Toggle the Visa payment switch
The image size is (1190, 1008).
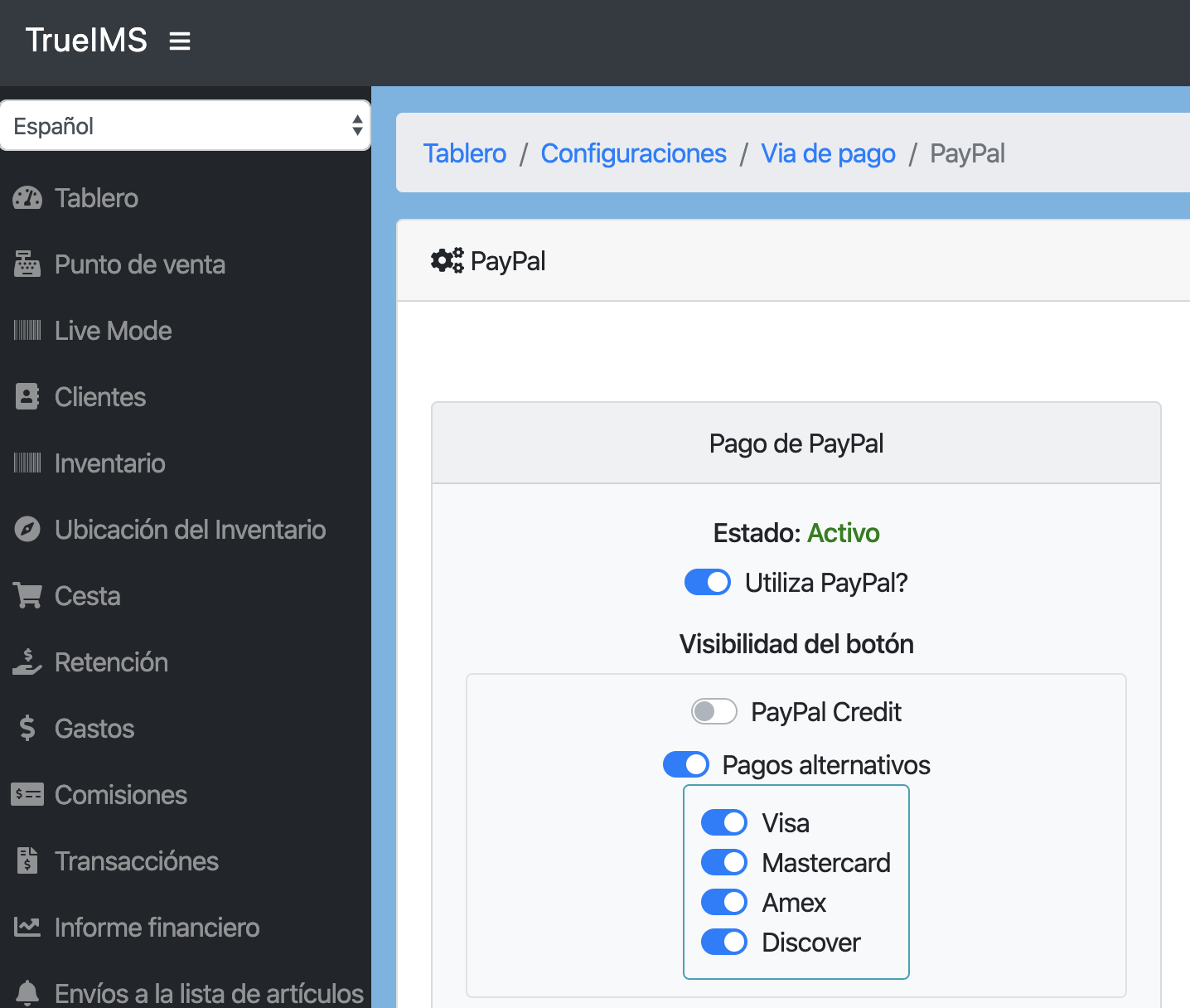[724, 822]
